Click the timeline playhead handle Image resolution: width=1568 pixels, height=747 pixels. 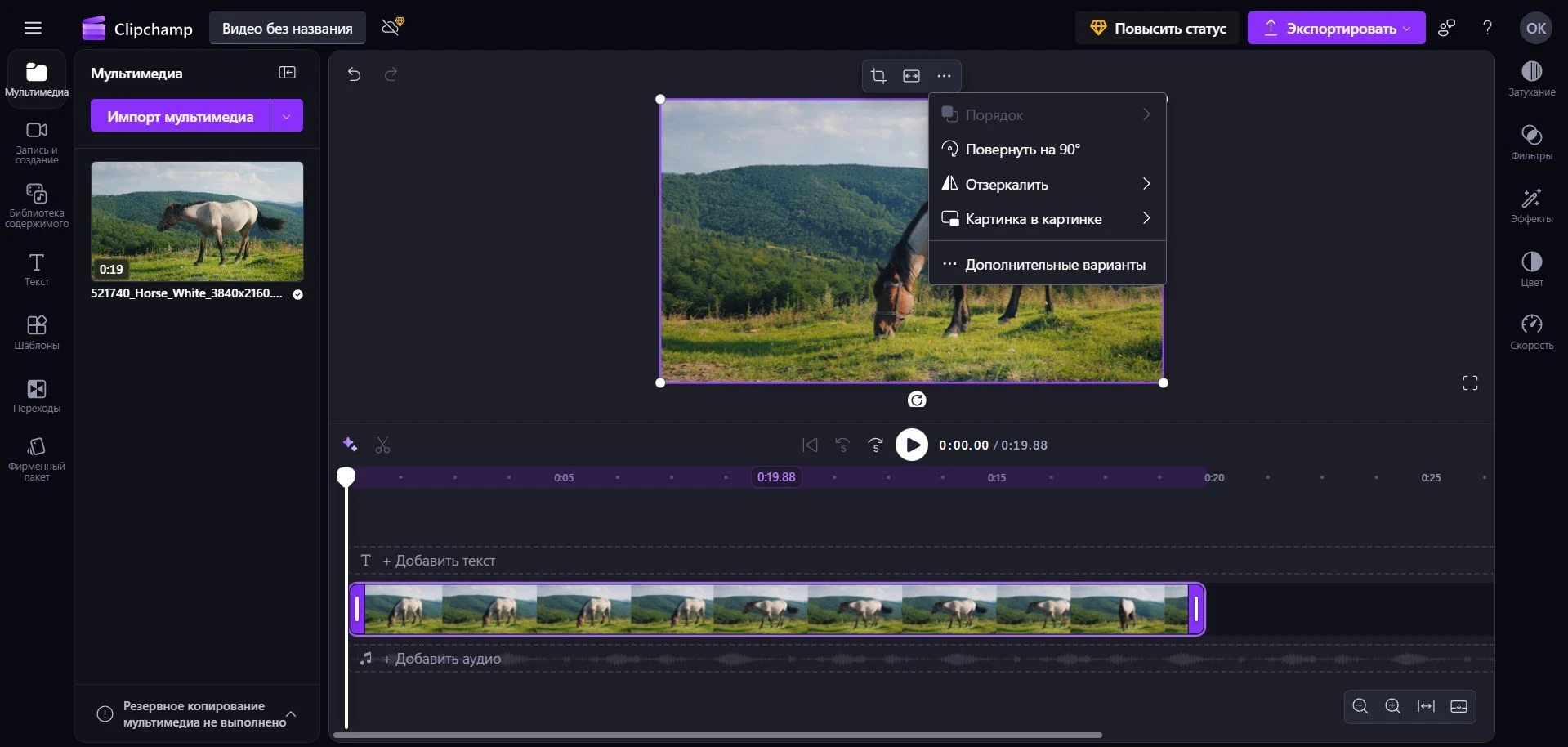coord(346,476)
